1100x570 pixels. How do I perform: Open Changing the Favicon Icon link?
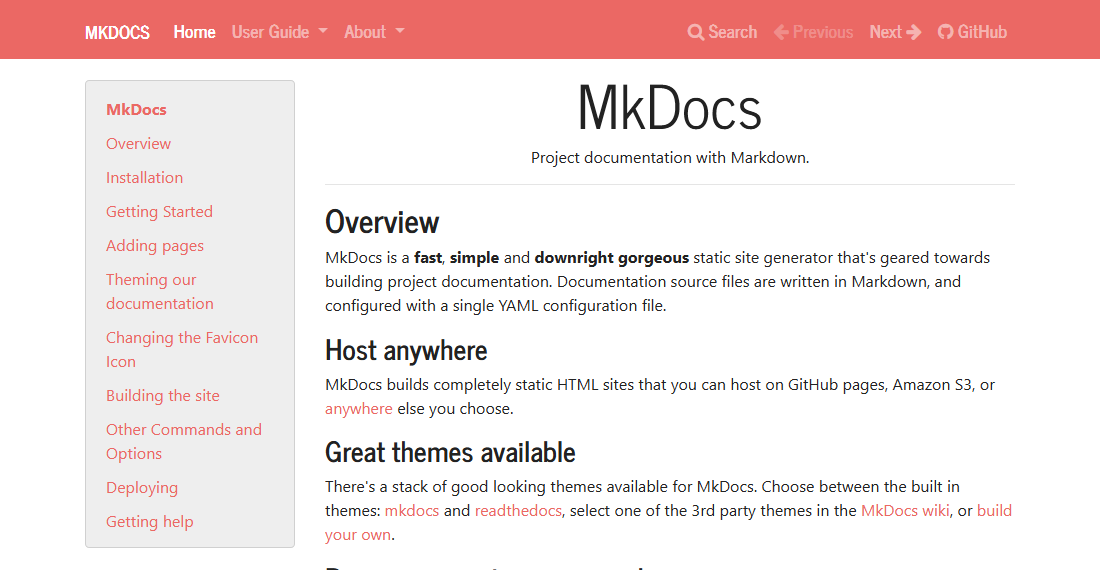182,350
